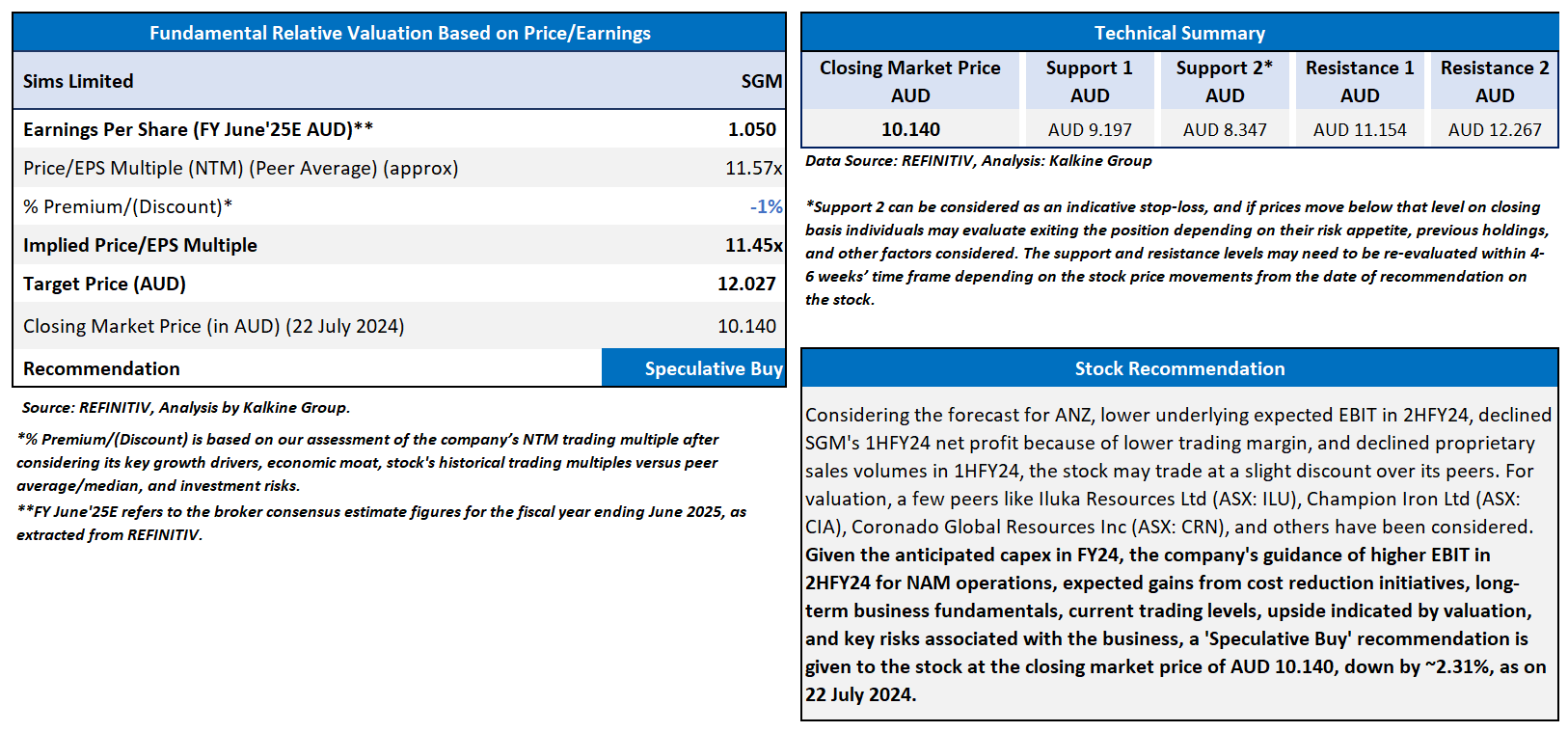1568x732 pixels.
Task: Select the SGM ticker cell
Action: coord(761,81)
